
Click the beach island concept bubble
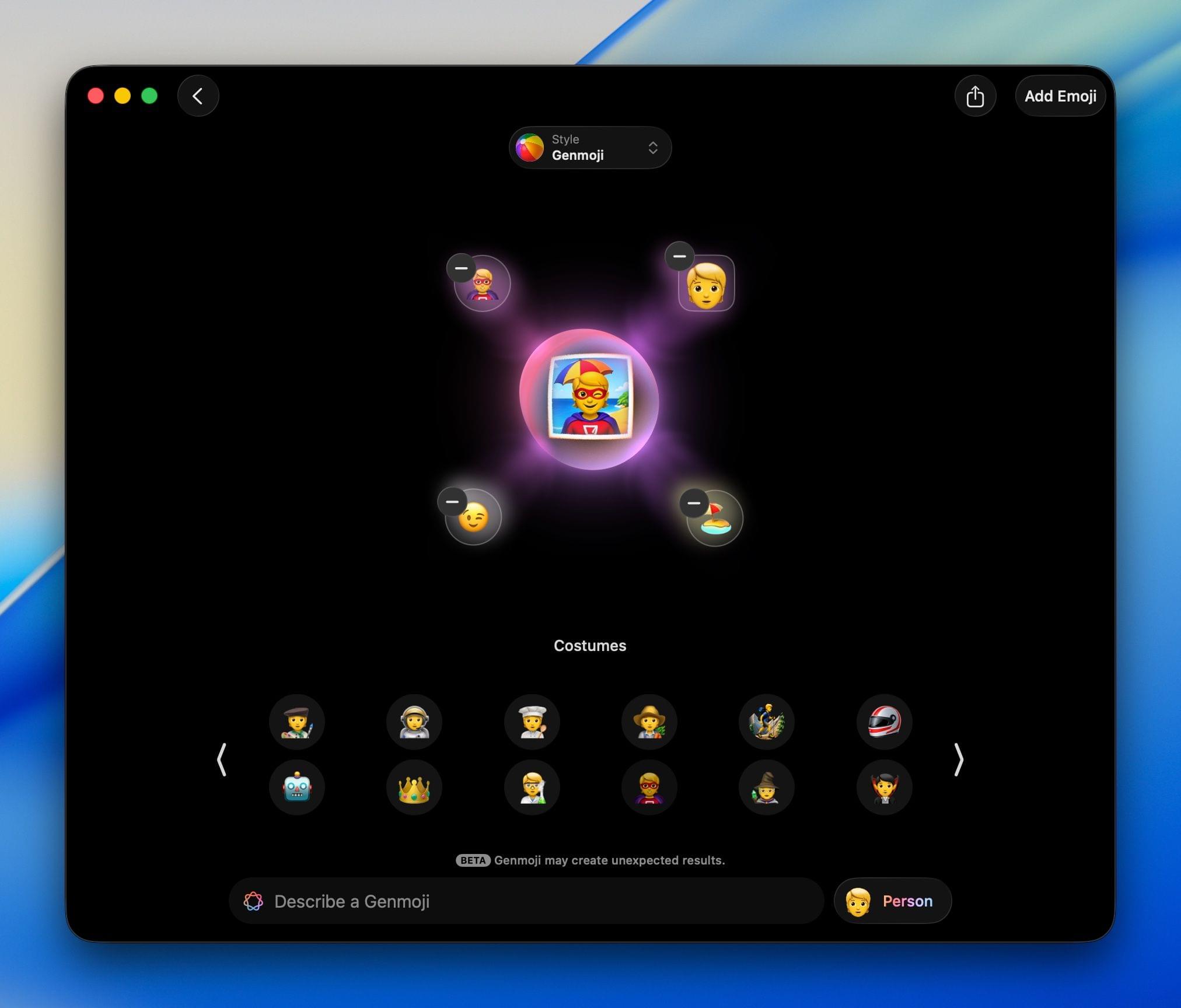pos(716,519)
